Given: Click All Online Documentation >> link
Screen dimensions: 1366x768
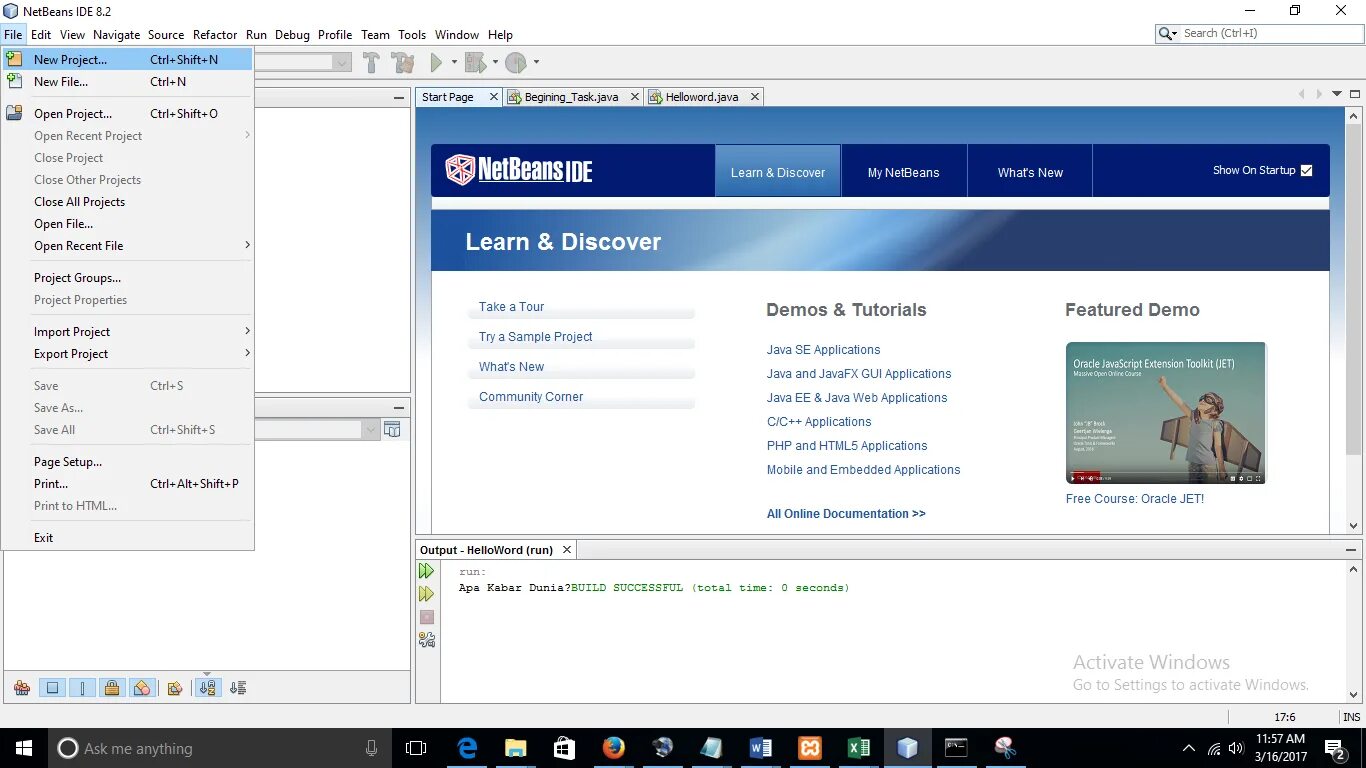Looking at the screenshot, I should [x=846, y=514].
